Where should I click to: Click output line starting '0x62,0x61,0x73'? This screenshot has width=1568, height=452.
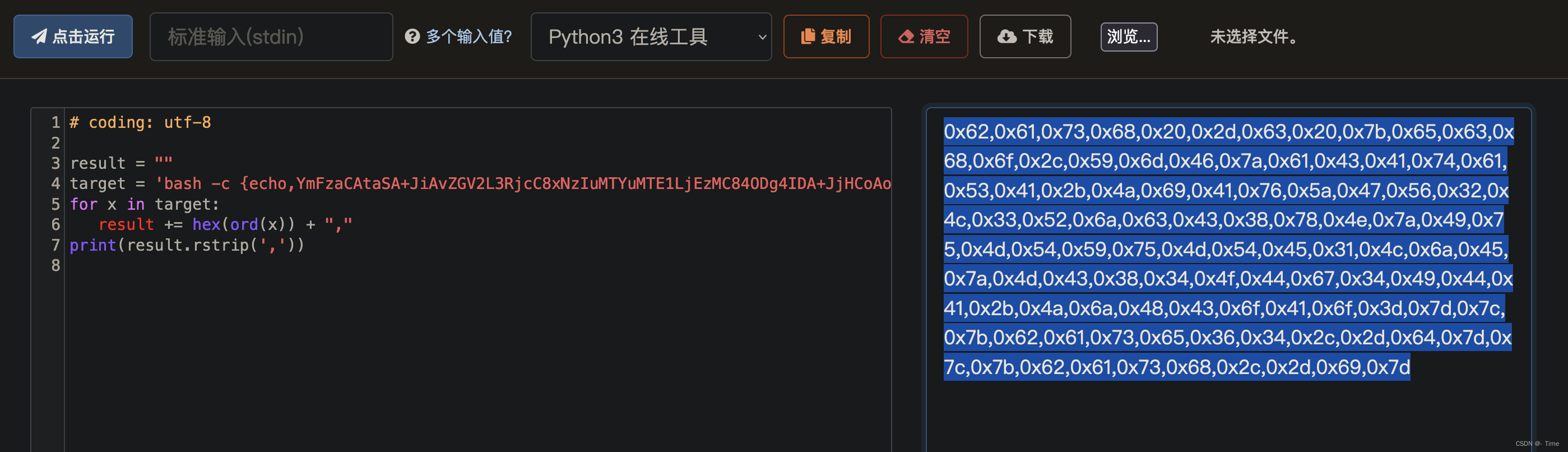[1228, 132]
